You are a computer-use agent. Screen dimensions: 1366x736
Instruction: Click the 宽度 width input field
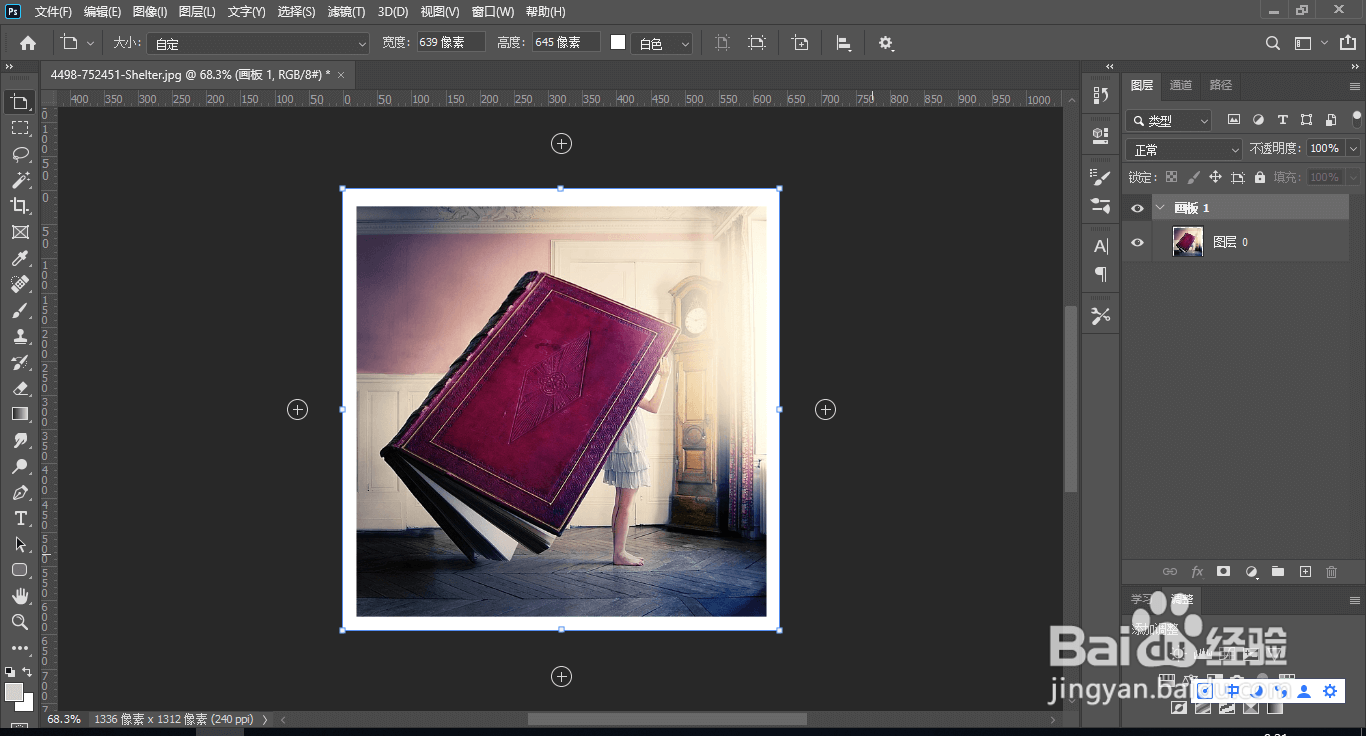[x=450, y=42]
